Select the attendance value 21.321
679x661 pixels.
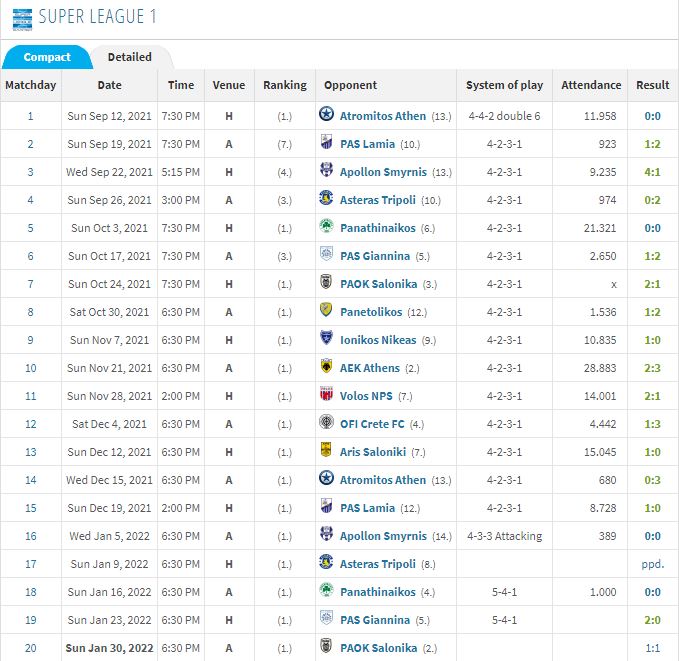click(x=600, y=228)
